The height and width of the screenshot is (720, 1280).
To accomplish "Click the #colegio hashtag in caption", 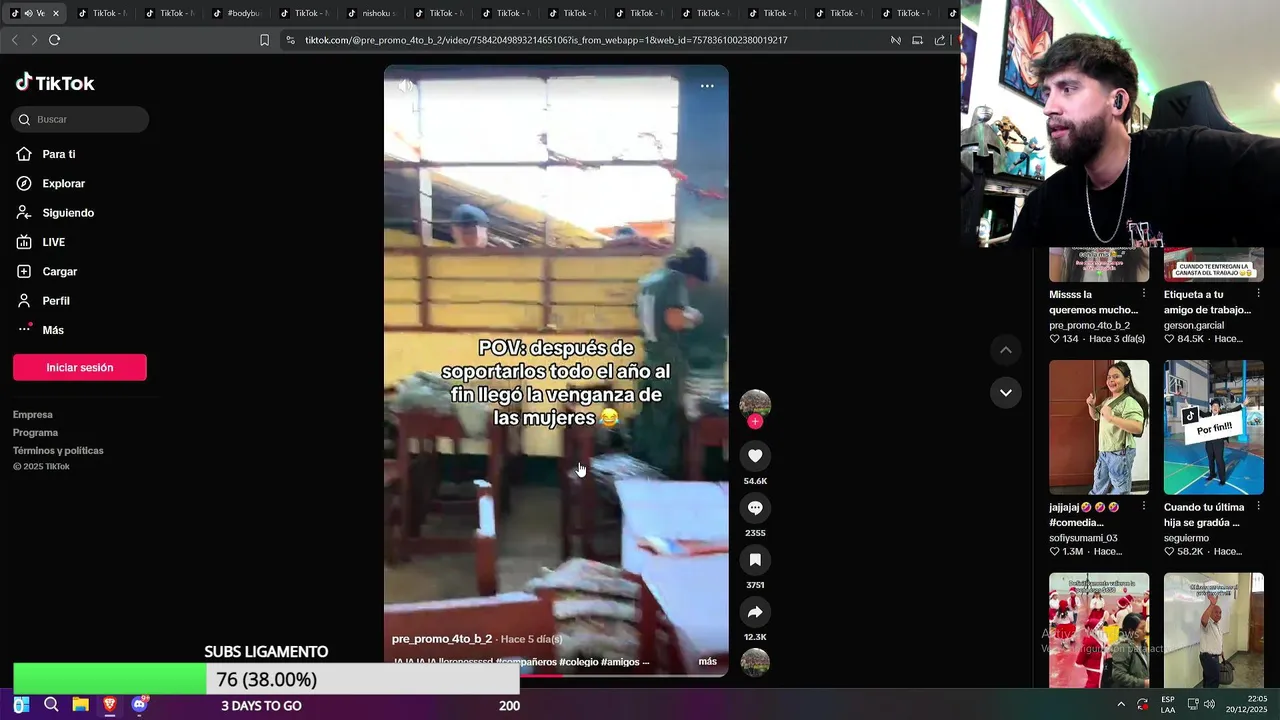I will pyautogui.click(x=578, y=662).
